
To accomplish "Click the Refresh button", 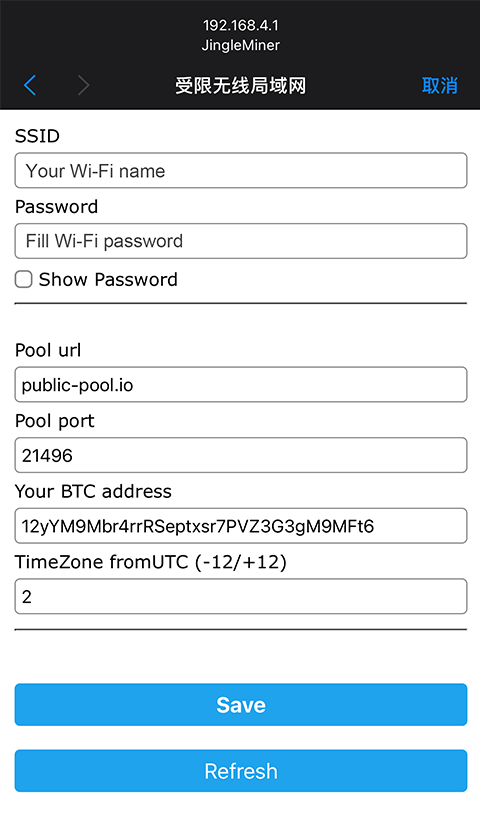I will (241, 771).
